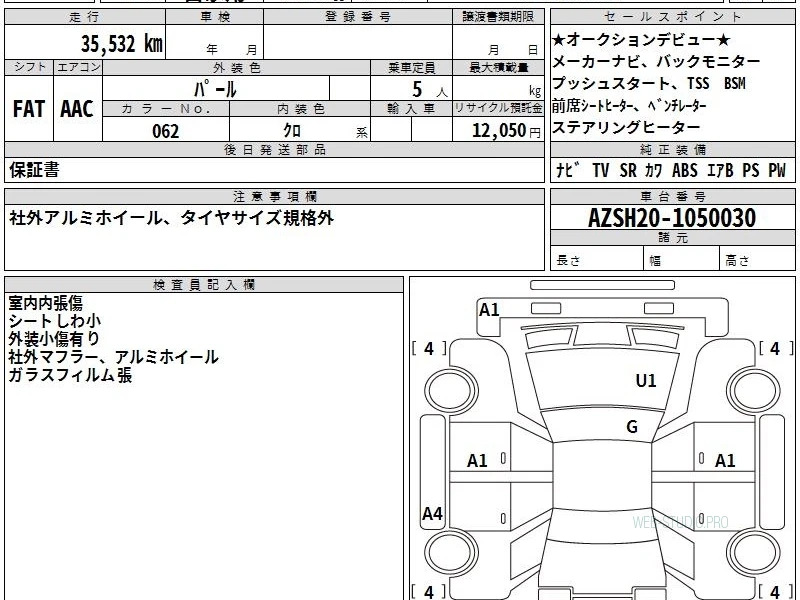
Task: Click the inspector note 外装小傷有り
Action: pos(54,339)
